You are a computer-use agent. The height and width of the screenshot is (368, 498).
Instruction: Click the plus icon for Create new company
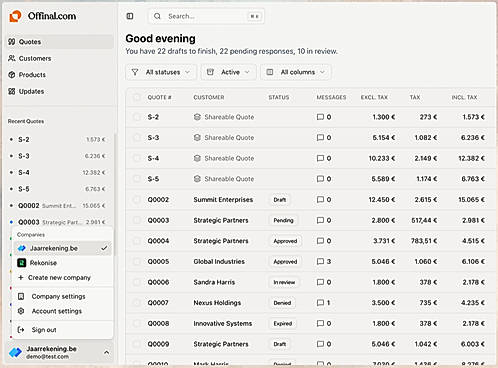21,277
